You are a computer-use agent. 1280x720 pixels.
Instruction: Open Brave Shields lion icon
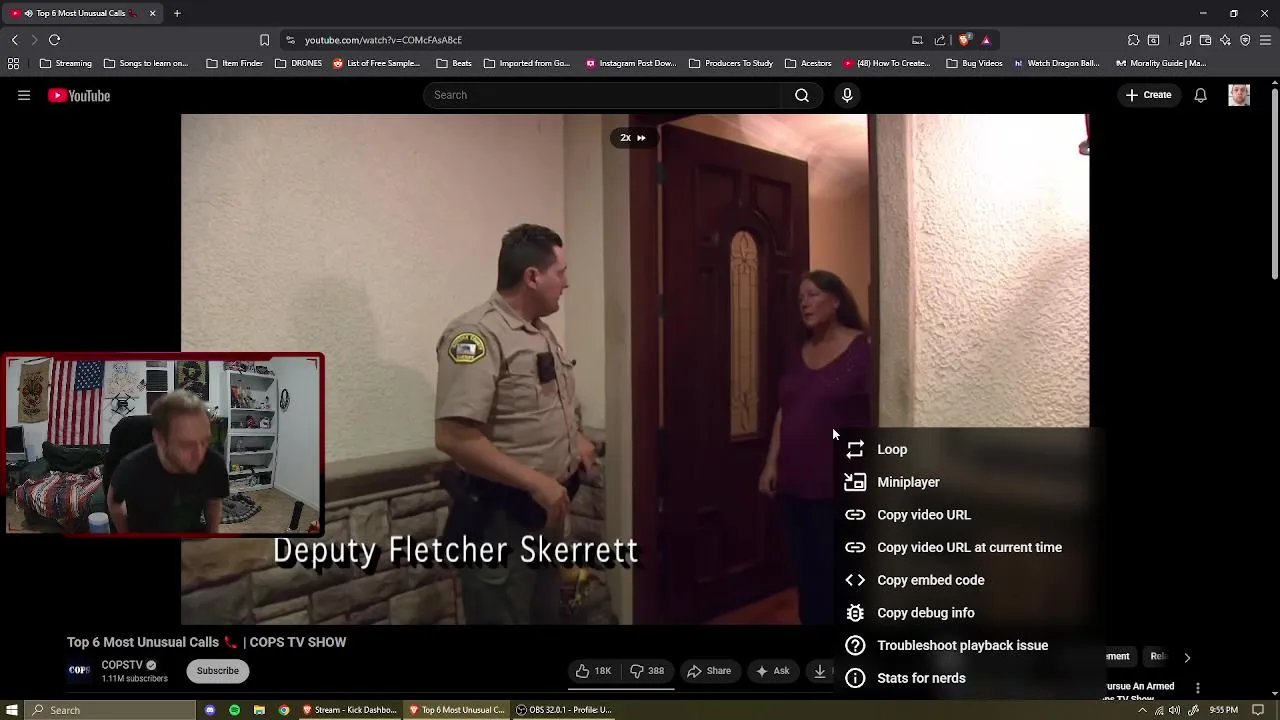964,40
